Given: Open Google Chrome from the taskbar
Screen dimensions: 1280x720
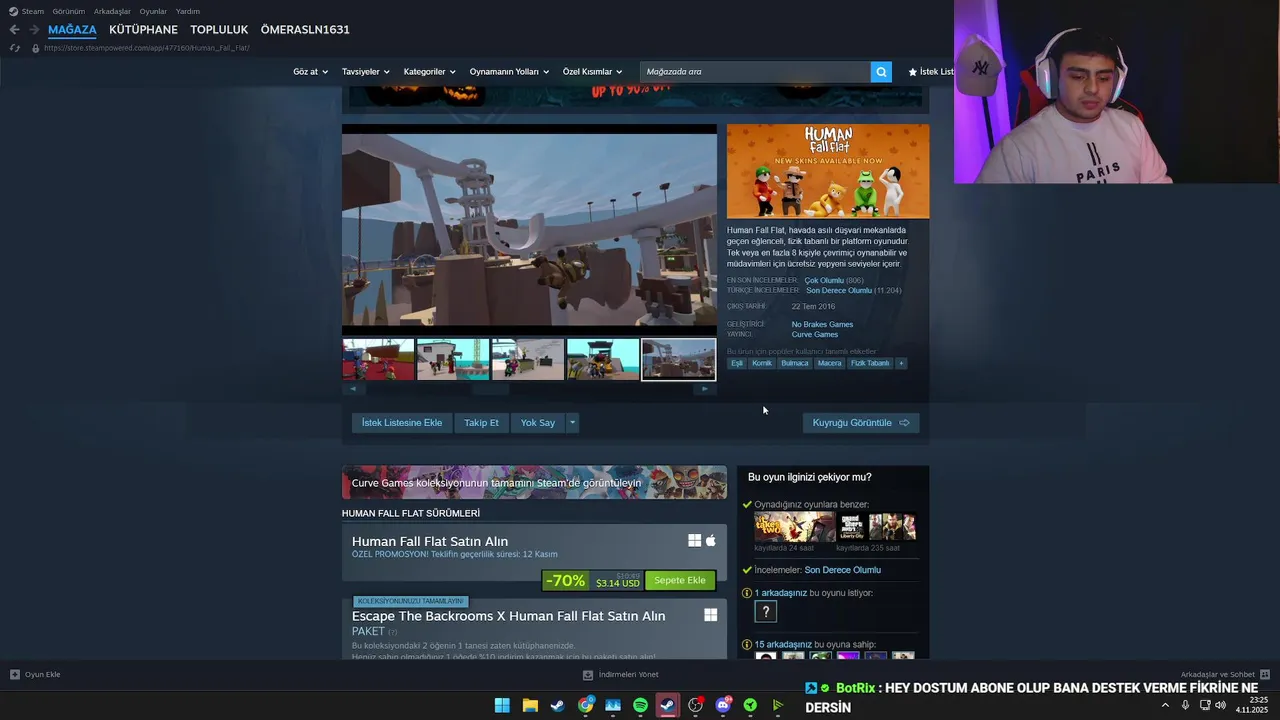Looking at the screenshot, I should (x=585, y=705).
